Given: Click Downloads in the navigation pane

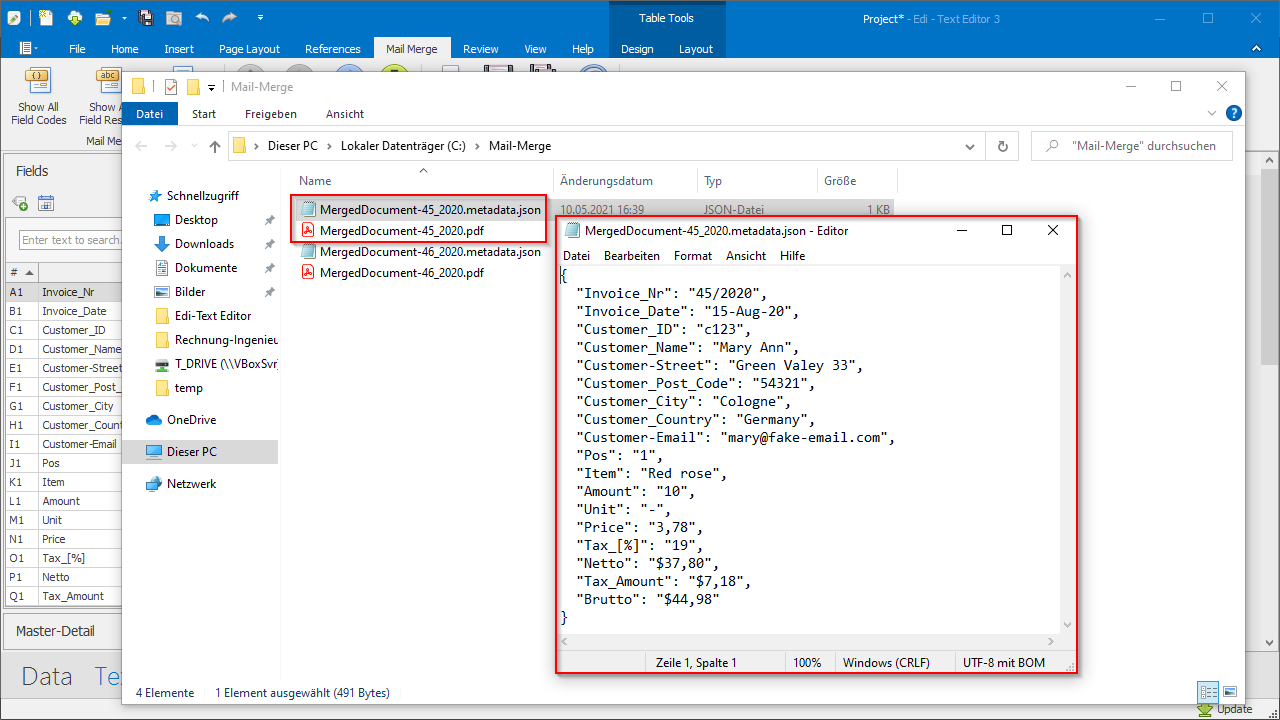Looking at the screenshot, I should pyautogui.click(x=204, y=244).
